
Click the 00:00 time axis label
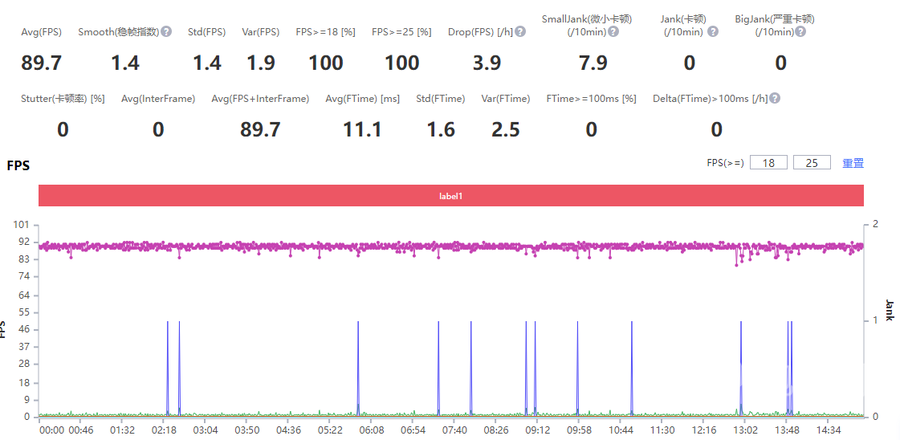[51, 430]
